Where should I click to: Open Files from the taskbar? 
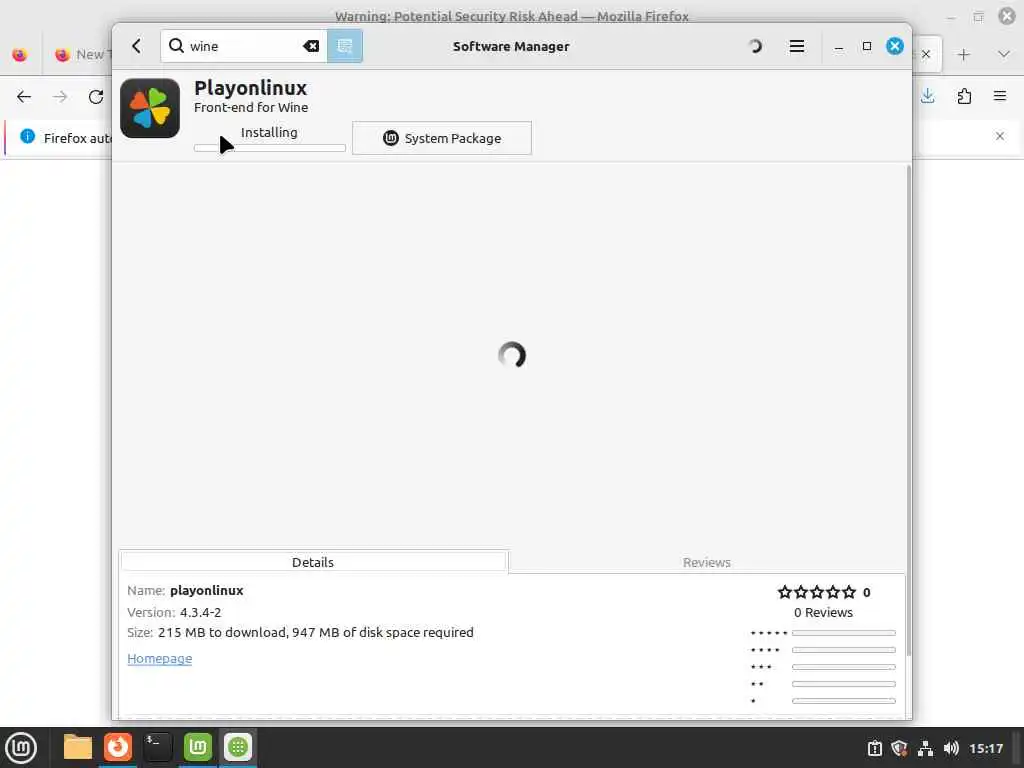pos(78,748)
